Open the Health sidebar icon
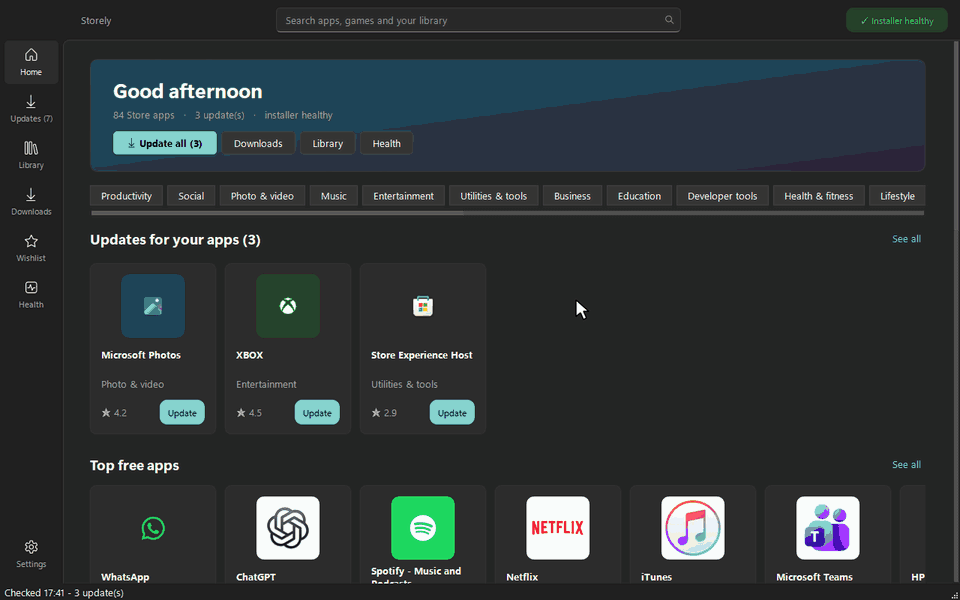The height and width of the screenshot is (600, 960). pyautogui.click(x=31, y=288)
